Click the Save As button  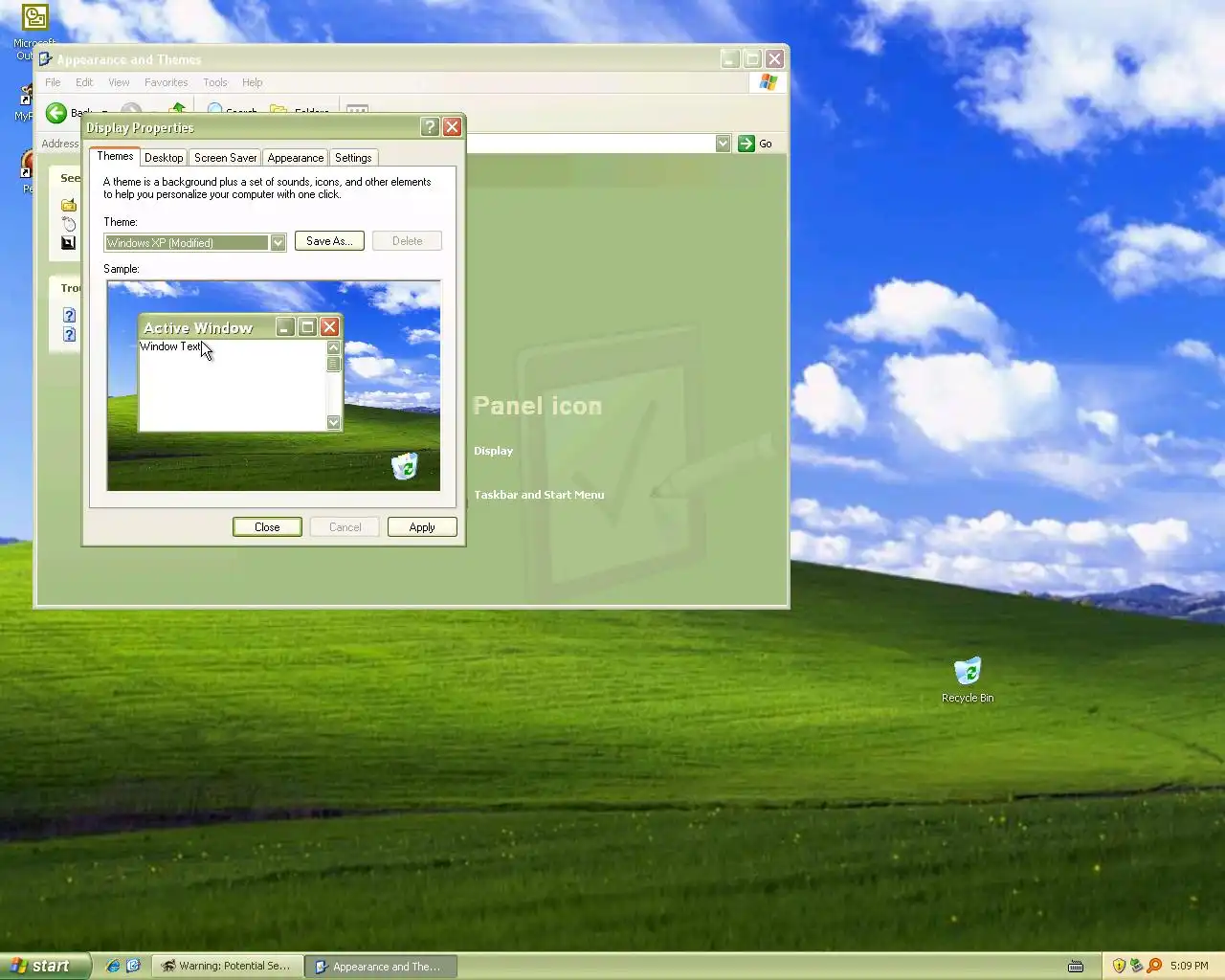329,241
